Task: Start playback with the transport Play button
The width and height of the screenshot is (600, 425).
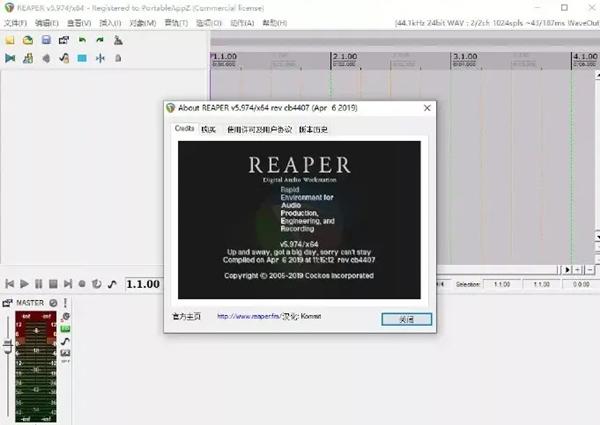Action: click(24, 284)
